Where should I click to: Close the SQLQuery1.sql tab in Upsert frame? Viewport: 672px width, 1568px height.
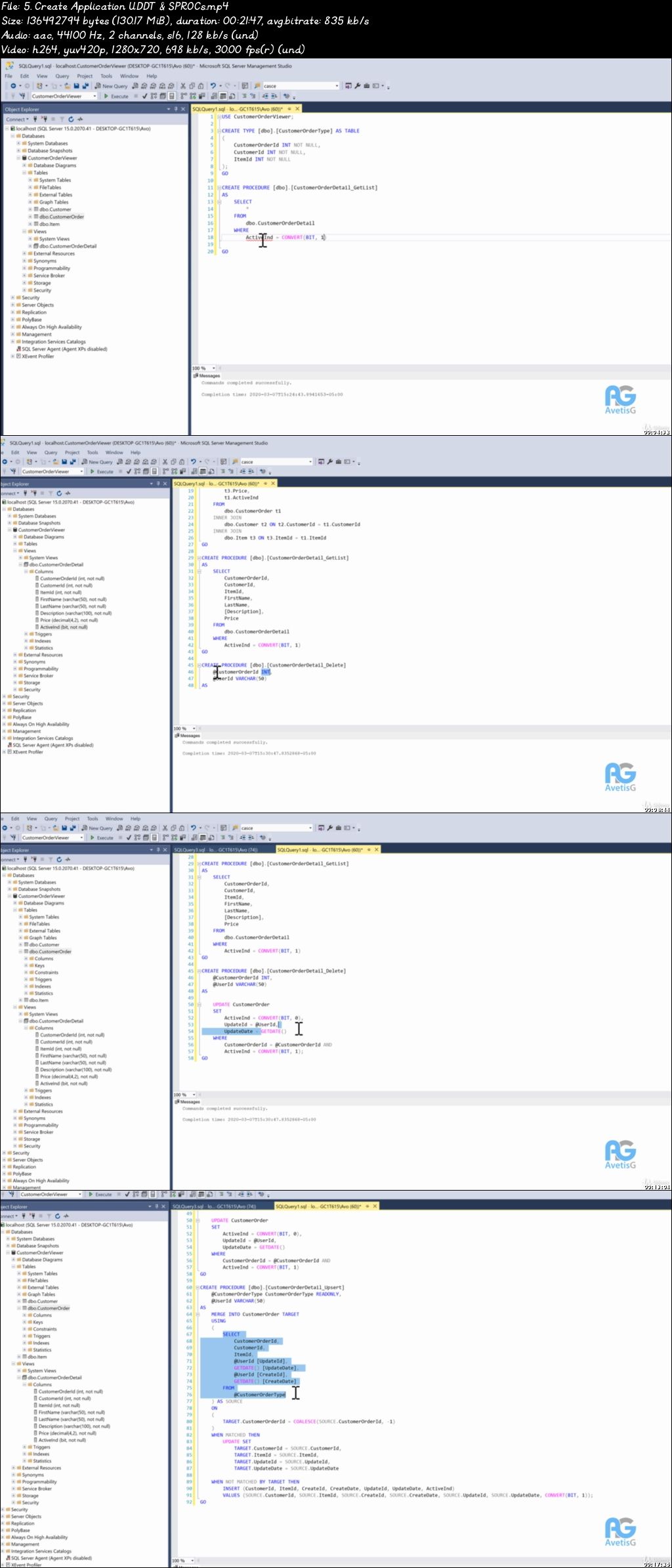coord(375,1206)
